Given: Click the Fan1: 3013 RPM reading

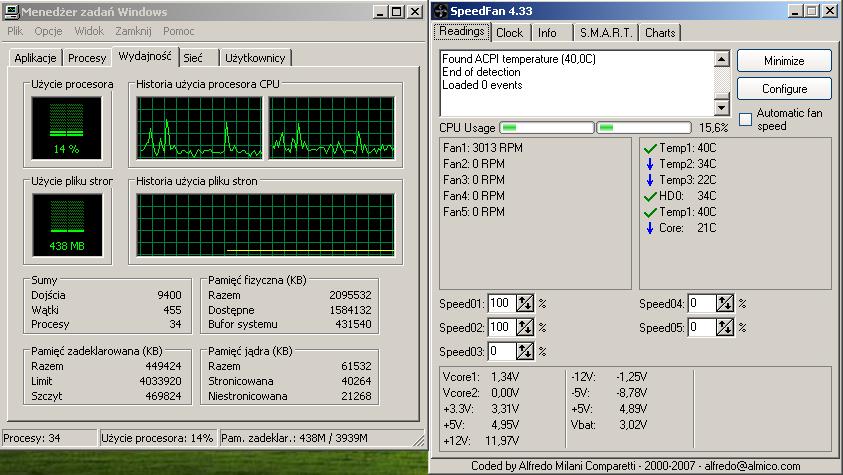Looking at the screenshot, I should click(483, 148).
